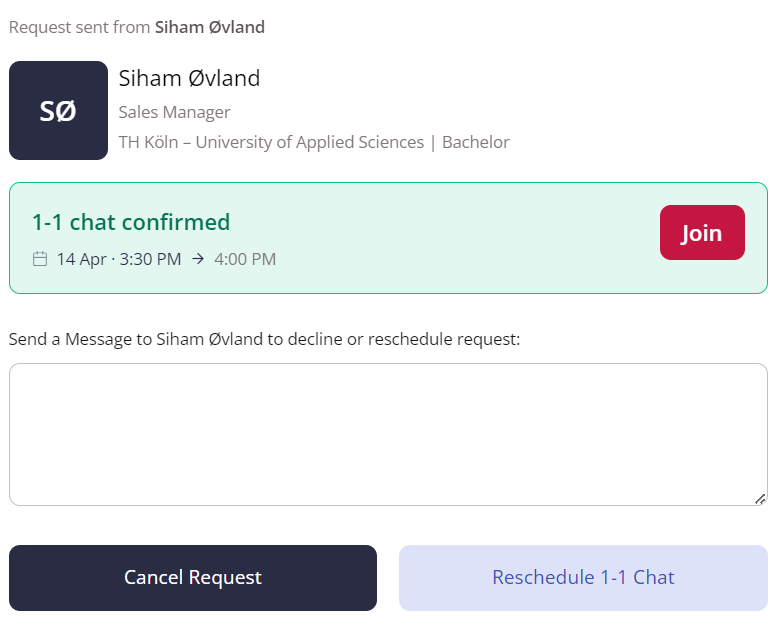Click the pipe separator before Bachelor
This screenshot has height=625, width=782.
(x=433, y=143)
